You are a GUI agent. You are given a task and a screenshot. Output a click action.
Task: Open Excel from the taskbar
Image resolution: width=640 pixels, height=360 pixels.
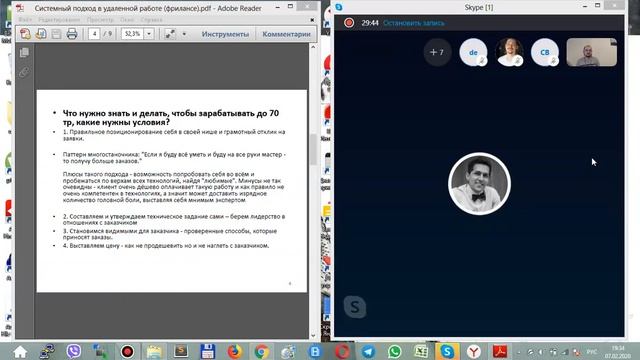coord(421,351)
